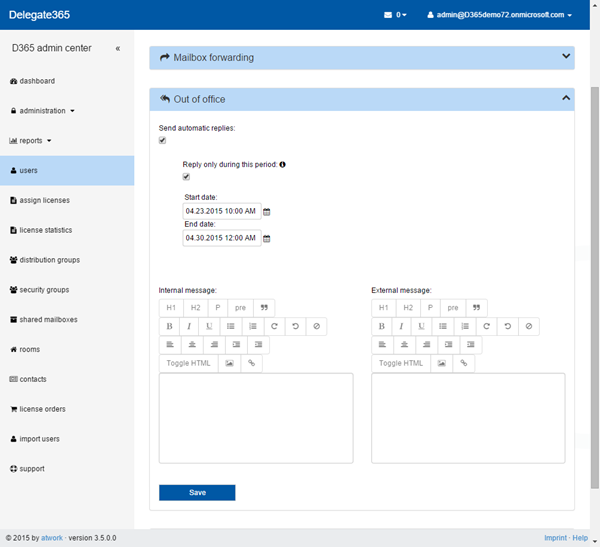Image resolution: width=600 pixels, height=547 pixels.
Task: Open distribution groups in sidebar
Action: [49, 260]
